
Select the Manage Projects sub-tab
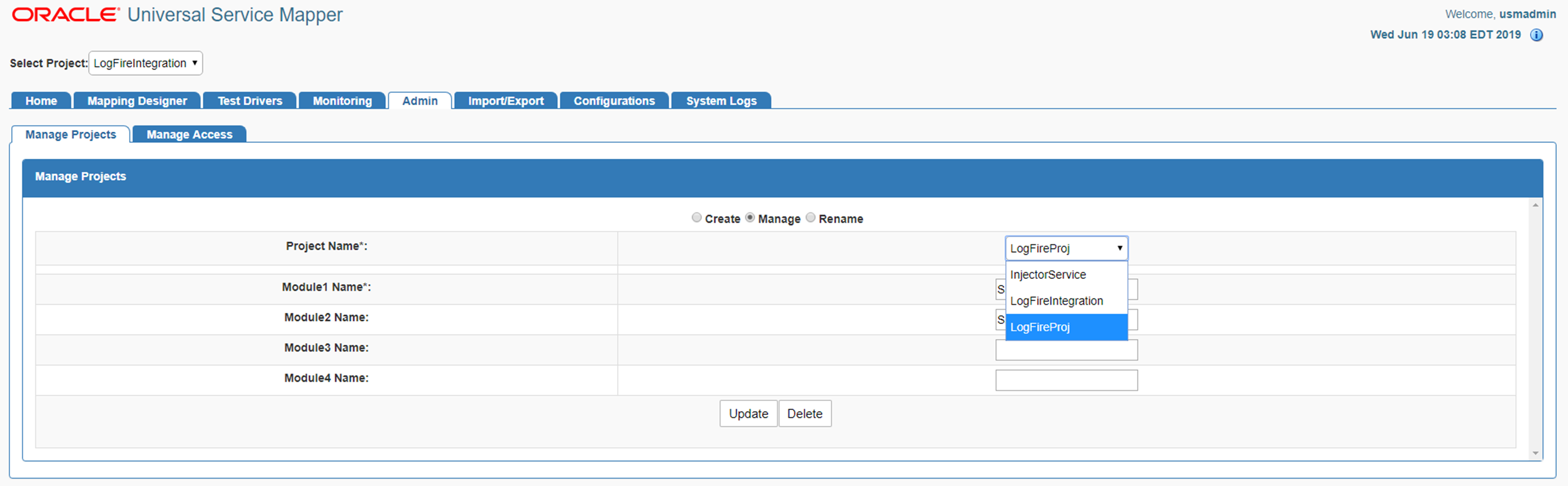click(71, 134)
